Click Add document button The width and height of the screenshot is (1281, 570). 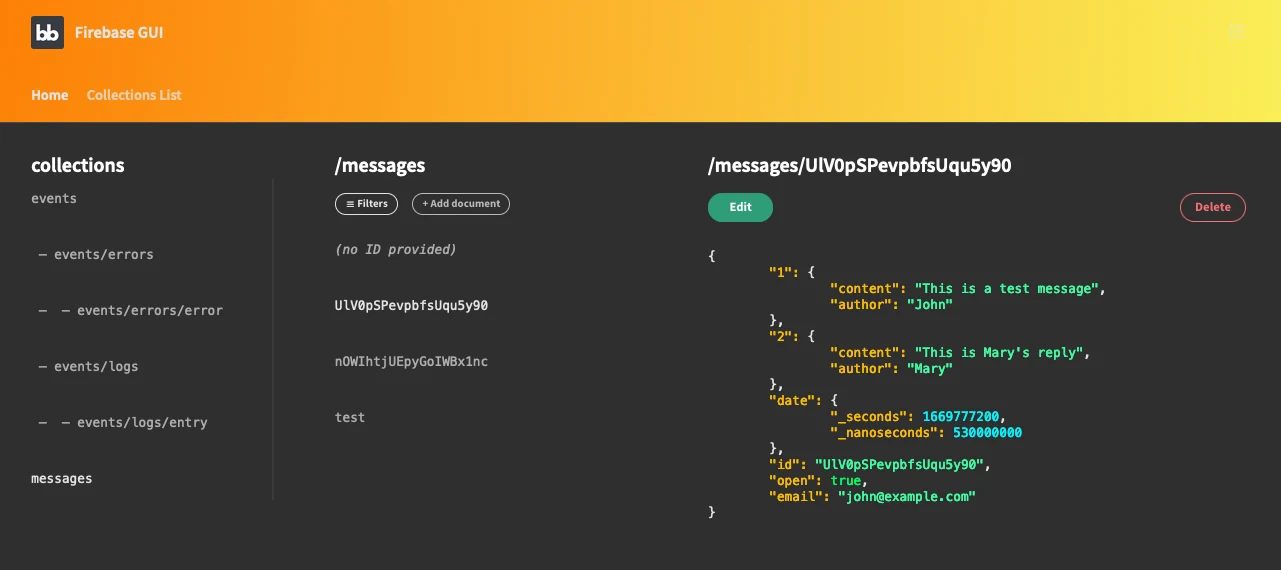tap(461, 204)
